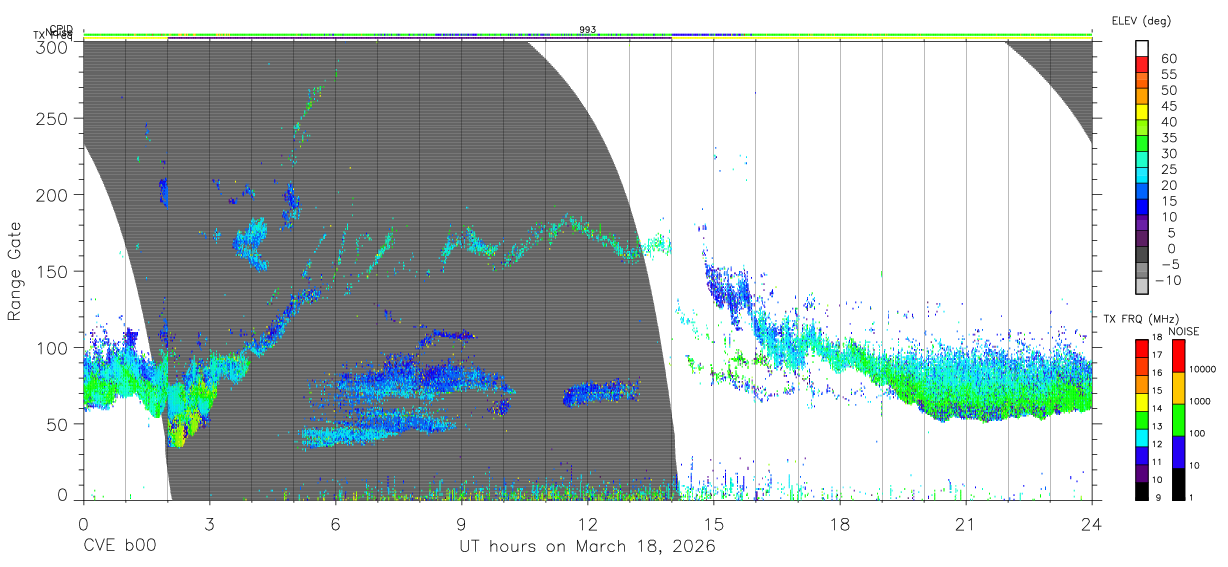The image size is (1228, 567).
Task: Select the 60 label on ELEV colorbar
Action: pos(1167,58)
